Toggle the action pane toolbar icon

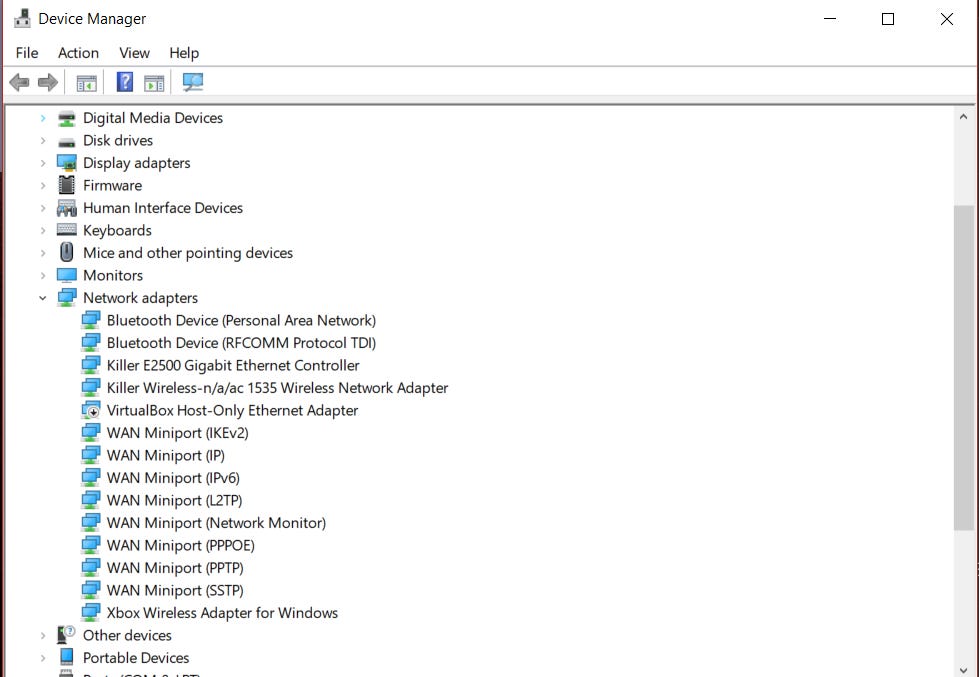coord(154,82)
